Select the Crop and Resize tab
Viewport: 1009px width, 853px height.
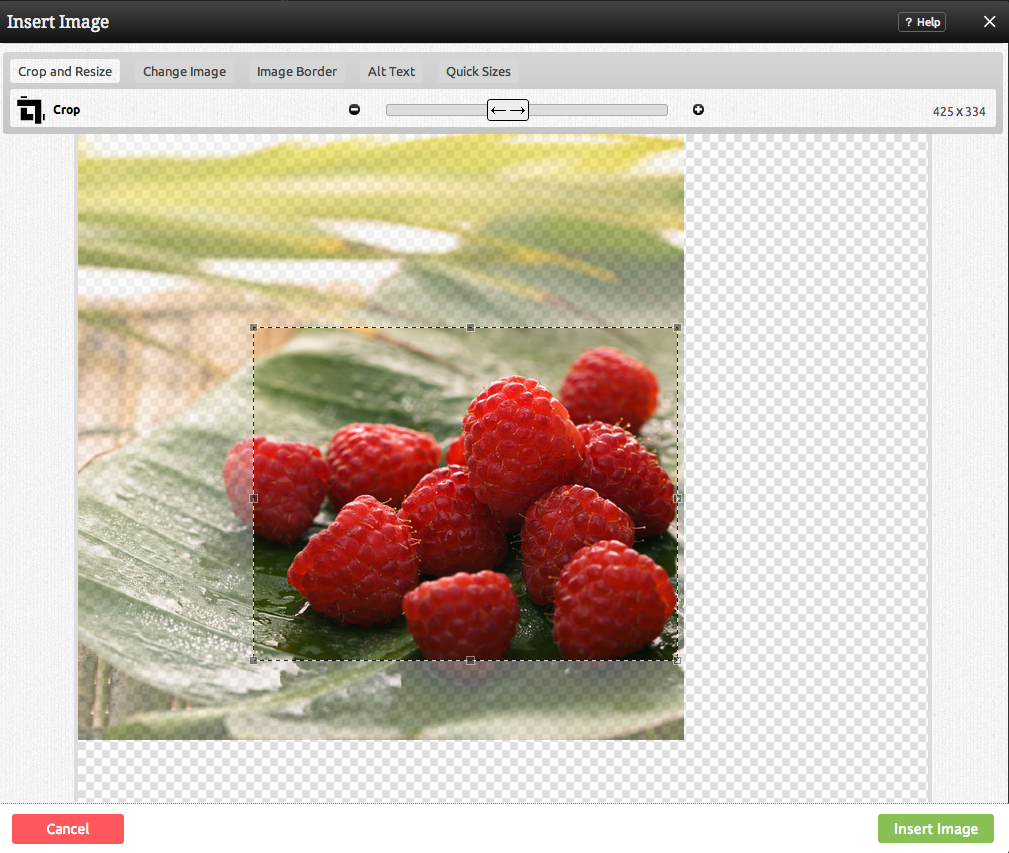[x=65, y=72]
